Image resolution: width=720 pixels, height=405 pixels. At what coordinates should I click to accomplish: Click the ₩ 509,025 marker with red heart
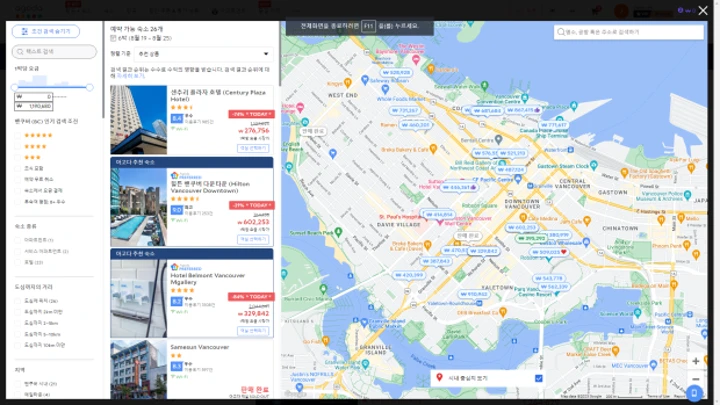tap(549, 252)
